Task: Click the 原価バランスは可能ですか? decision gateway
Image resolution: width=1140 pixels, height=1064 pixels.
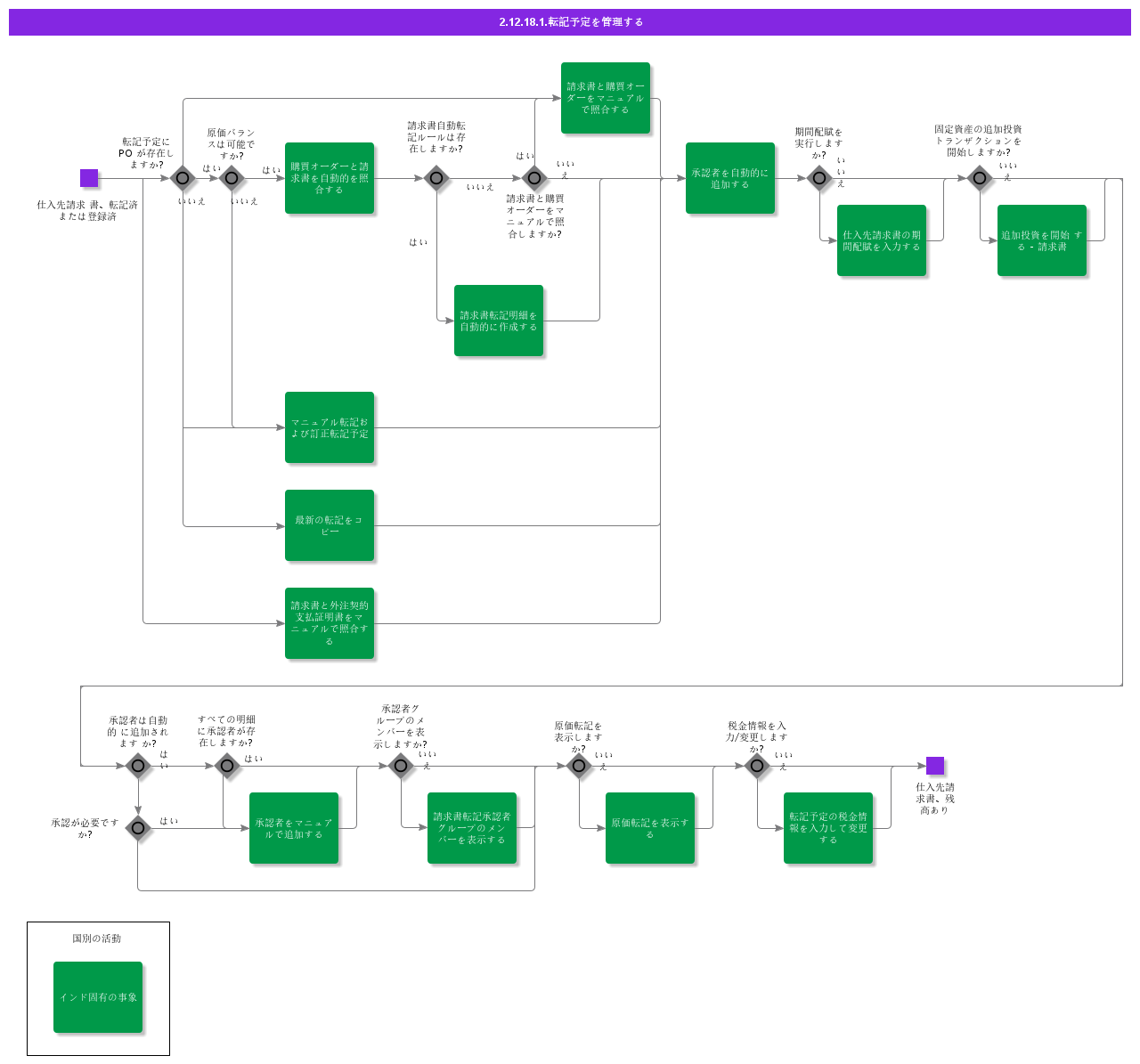Action: (x=232, y=178)
